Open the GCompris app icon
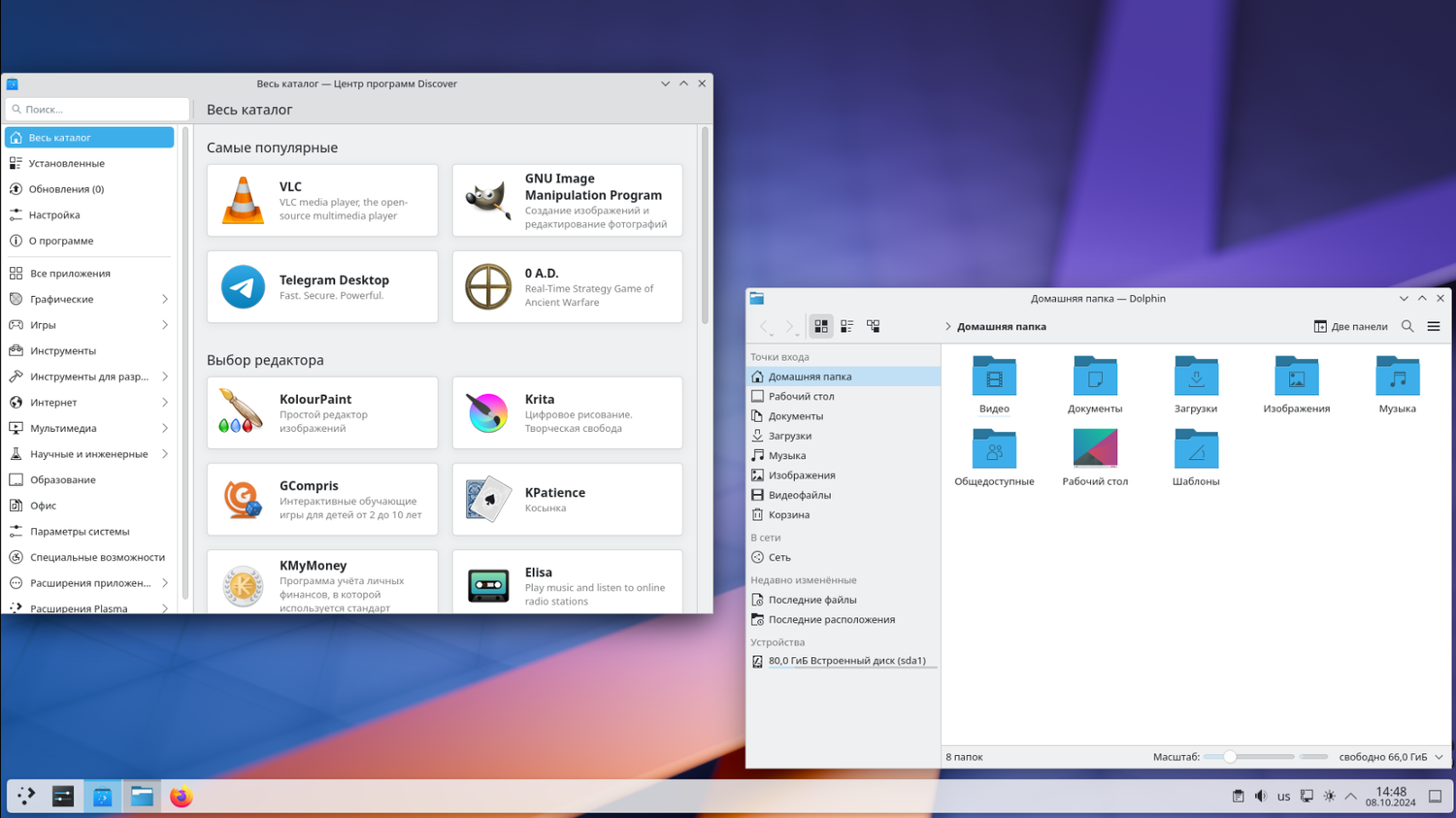1456x818 pixels. [x=243, y=499]
